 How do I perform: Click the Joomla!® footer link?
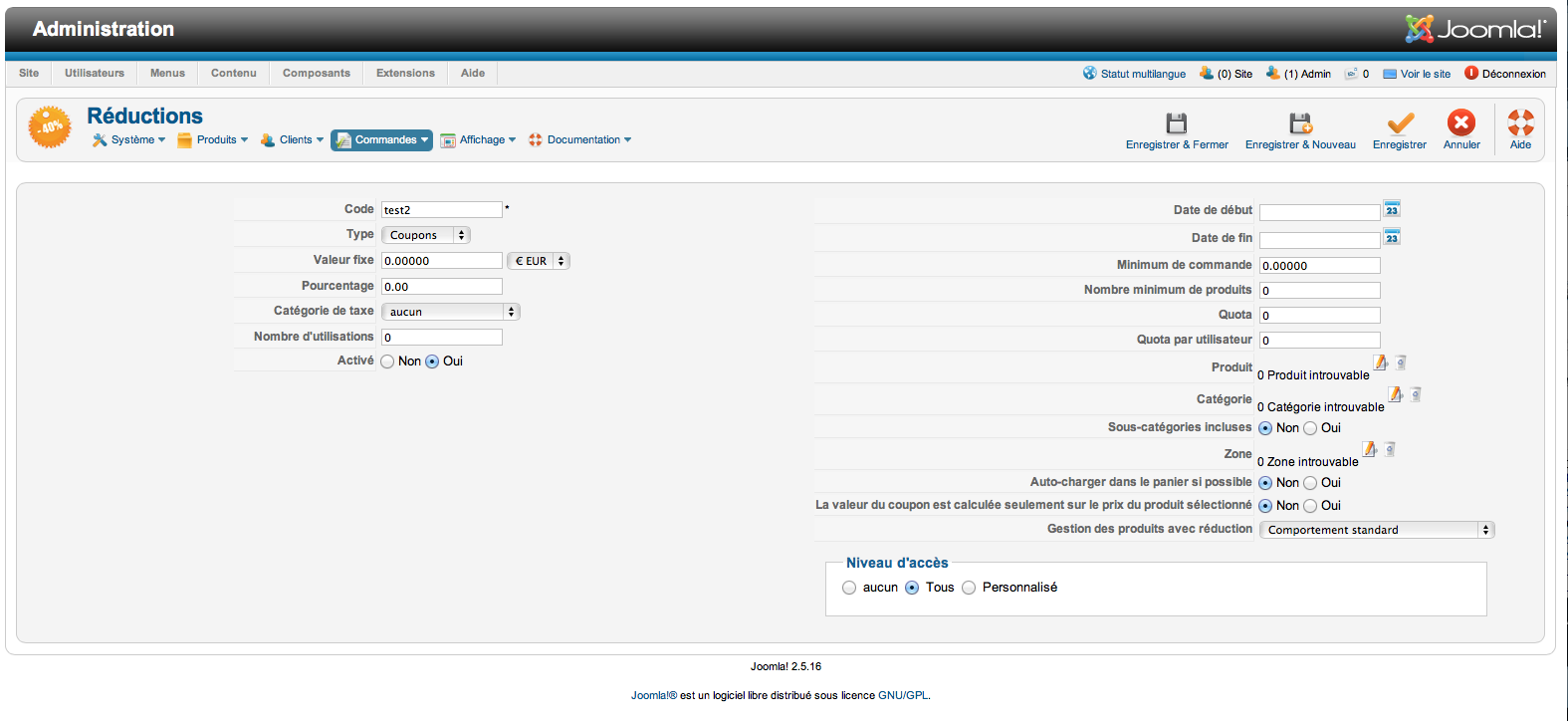pos(654,696)
